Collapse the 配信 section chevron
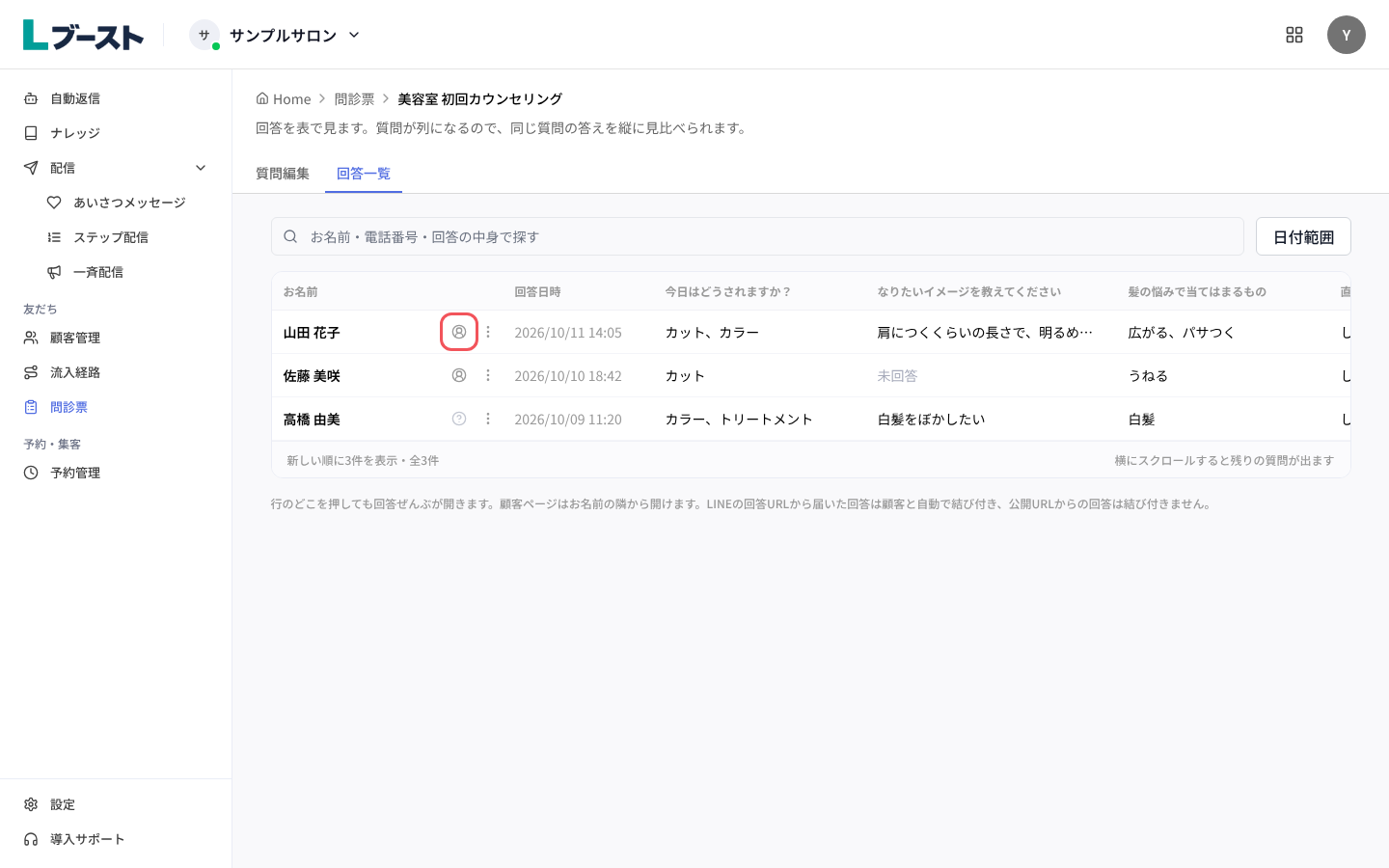 click(x=201, y=168)
